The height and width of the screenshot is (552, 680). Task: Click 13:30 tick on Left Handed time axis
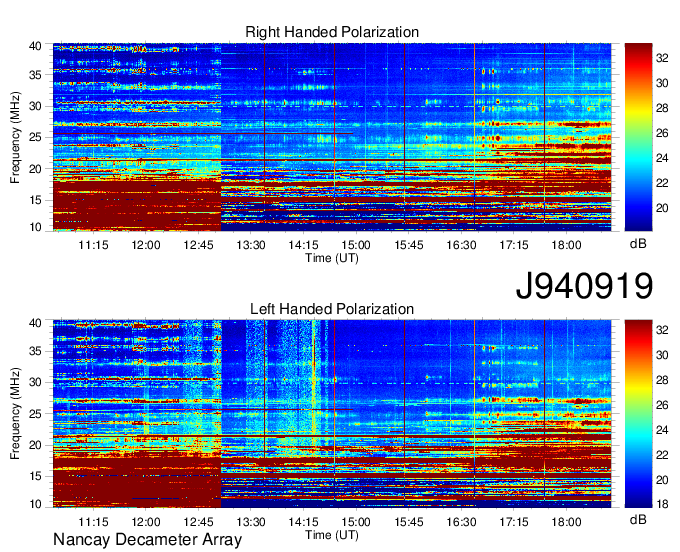pos(251,522)
